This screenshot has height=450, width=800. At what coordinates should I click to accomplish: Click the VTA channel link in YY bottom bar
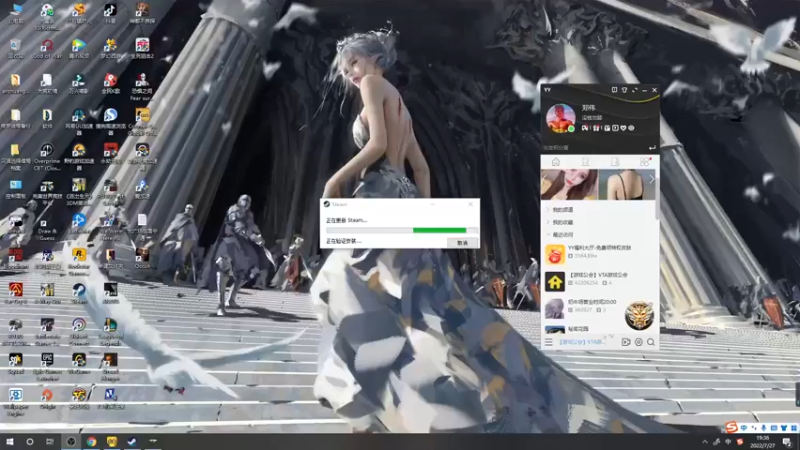pos(582,342)
